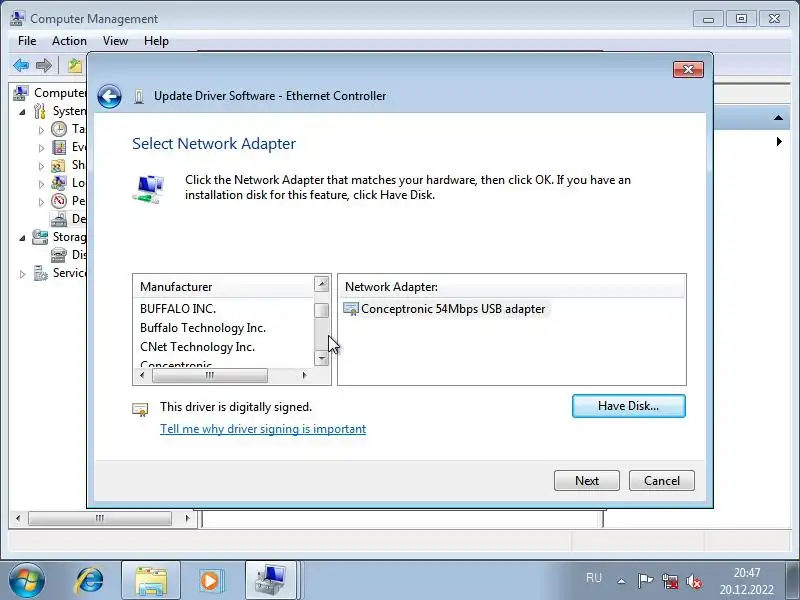Select CNet Technology Inc. manufacturer
The height and width of the screenshot is (600, 800).
coord(197,347)
